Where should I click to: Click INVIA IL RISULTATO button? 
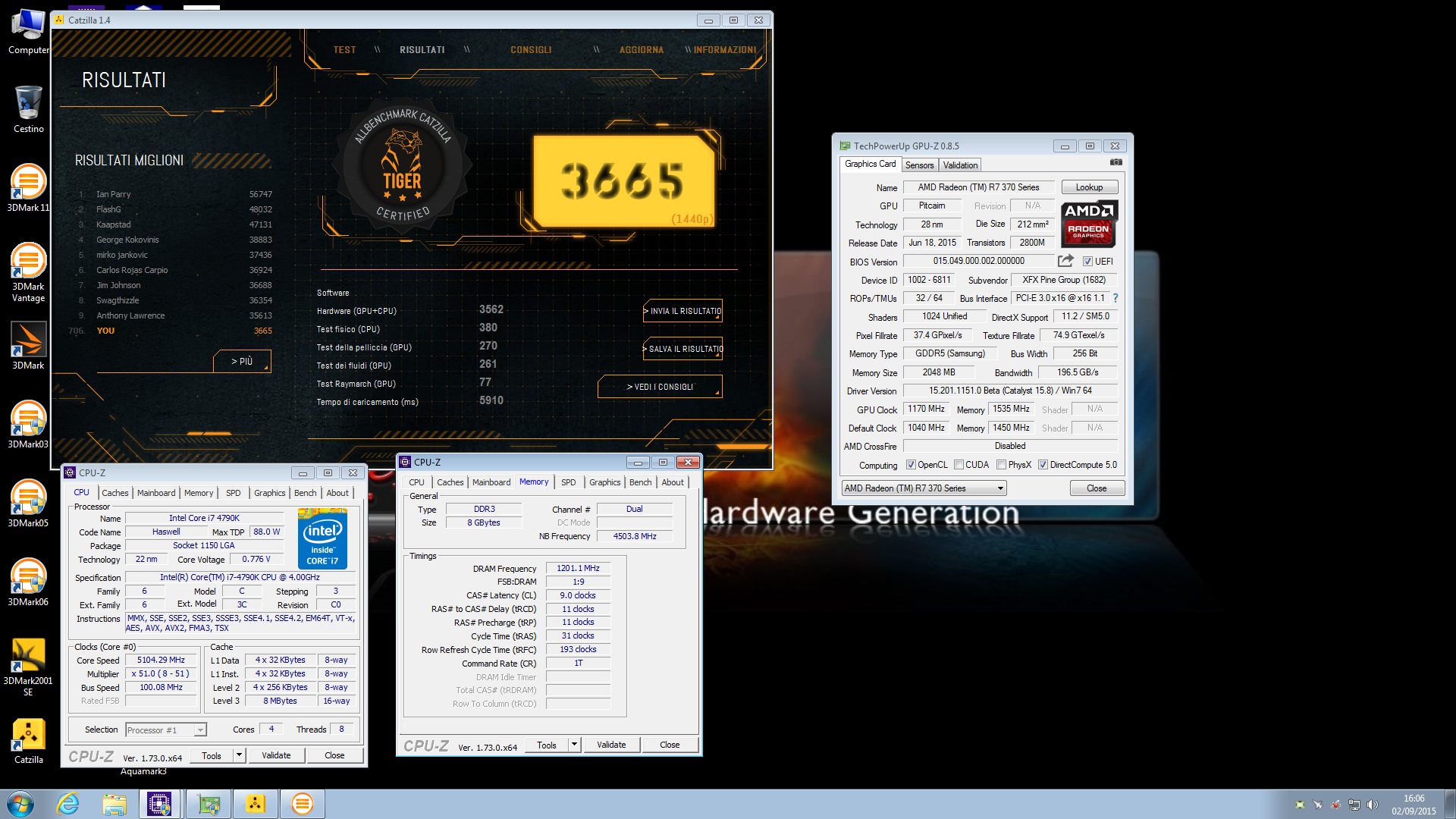[x=682, y=311]
